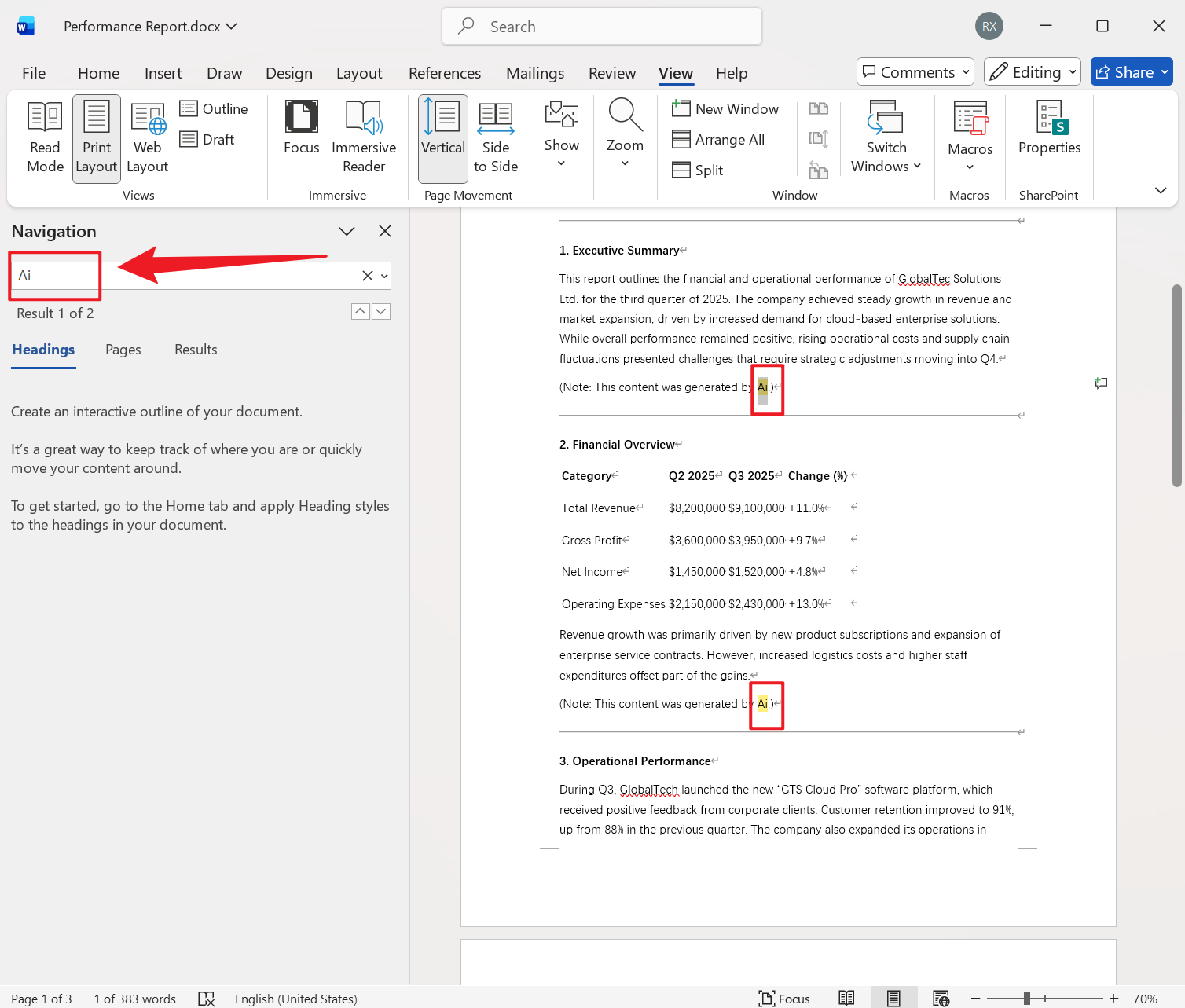
Task: Open SharePoint Properties
Action: (1049, 129)
